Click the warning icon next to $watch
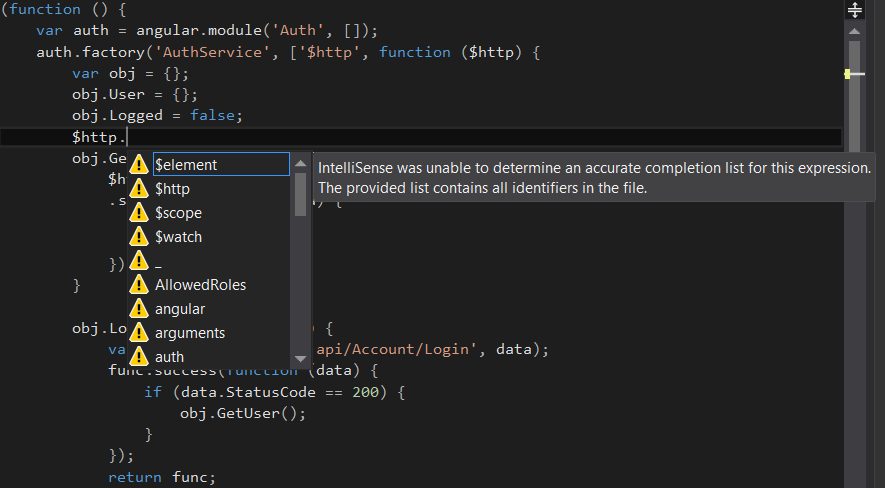This screenshot has width=885, height=488. tap(139, 237)
